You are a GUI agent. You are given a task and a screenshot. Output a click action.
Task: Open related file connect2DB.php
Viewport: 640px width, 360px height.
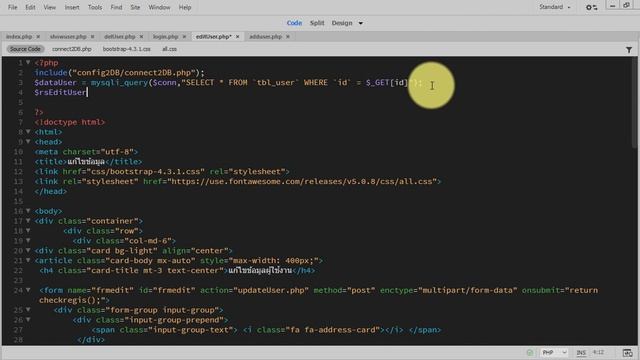72,49
